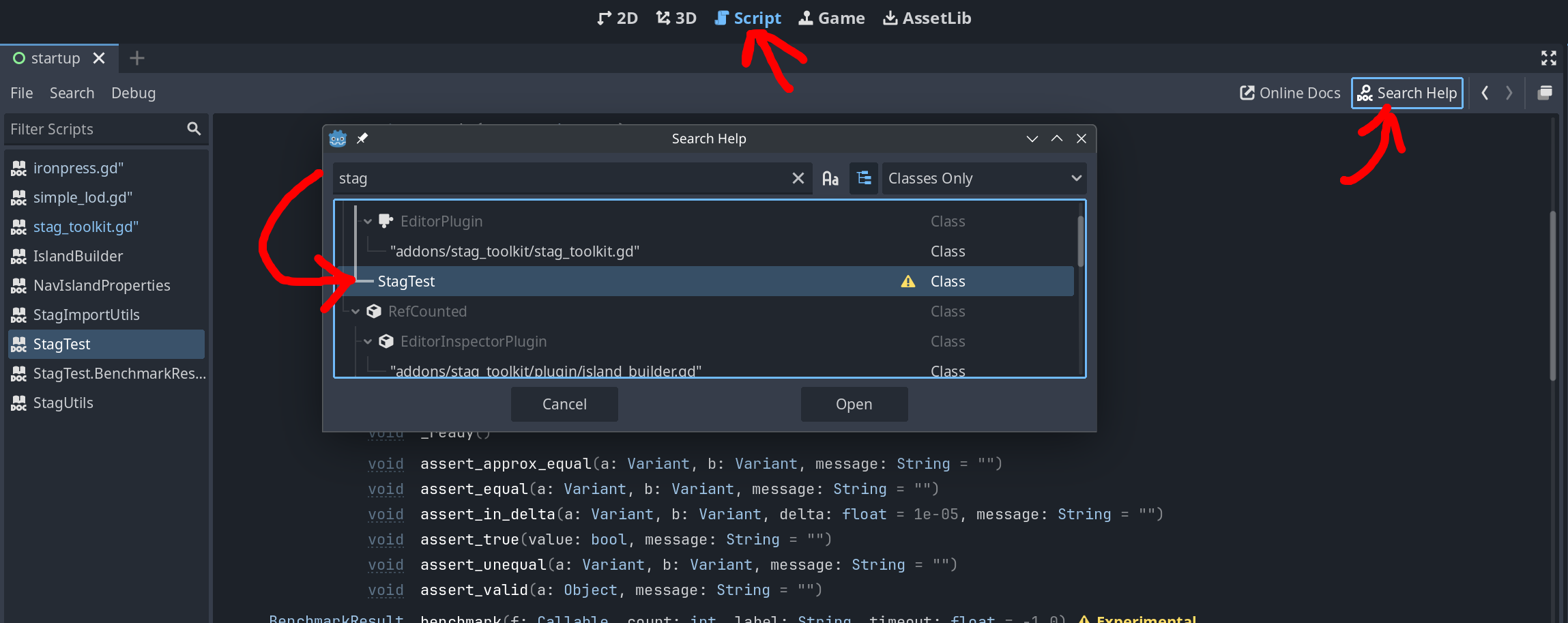Open StagTest.BenchmarkRes... in script list

106,373
